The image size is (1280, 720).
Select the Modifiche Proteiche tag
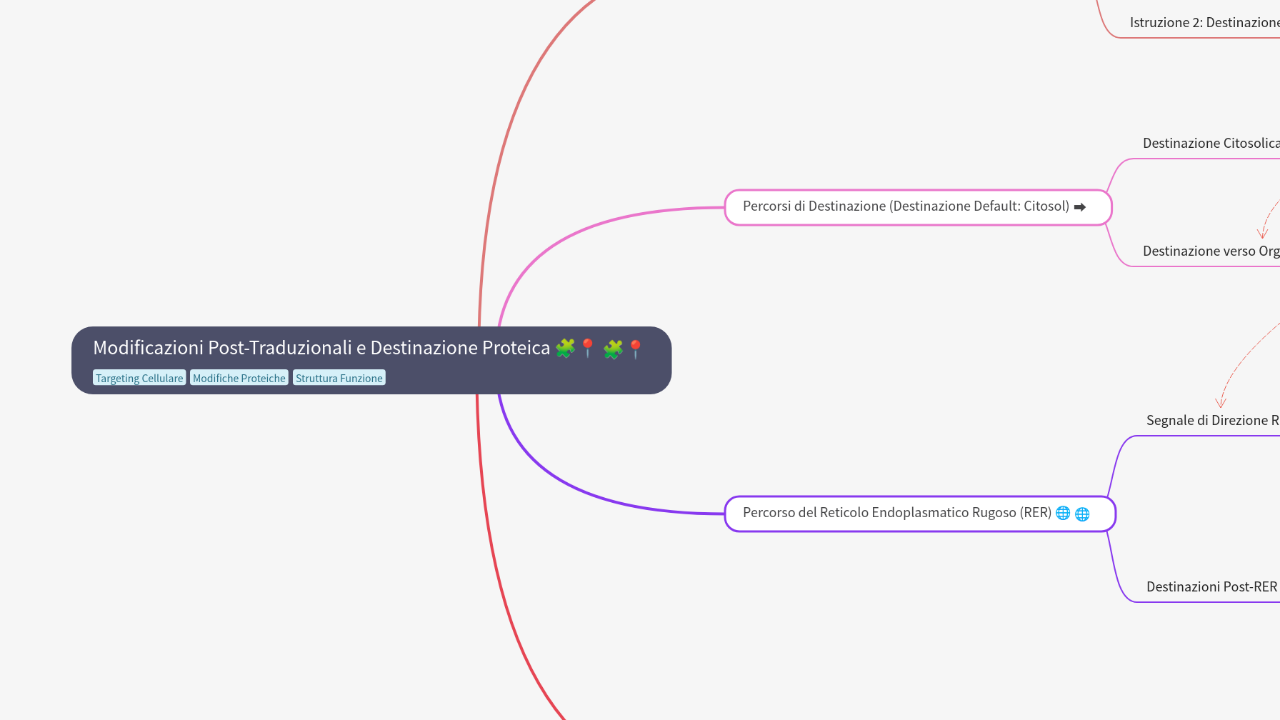click(x=239, y=378)
